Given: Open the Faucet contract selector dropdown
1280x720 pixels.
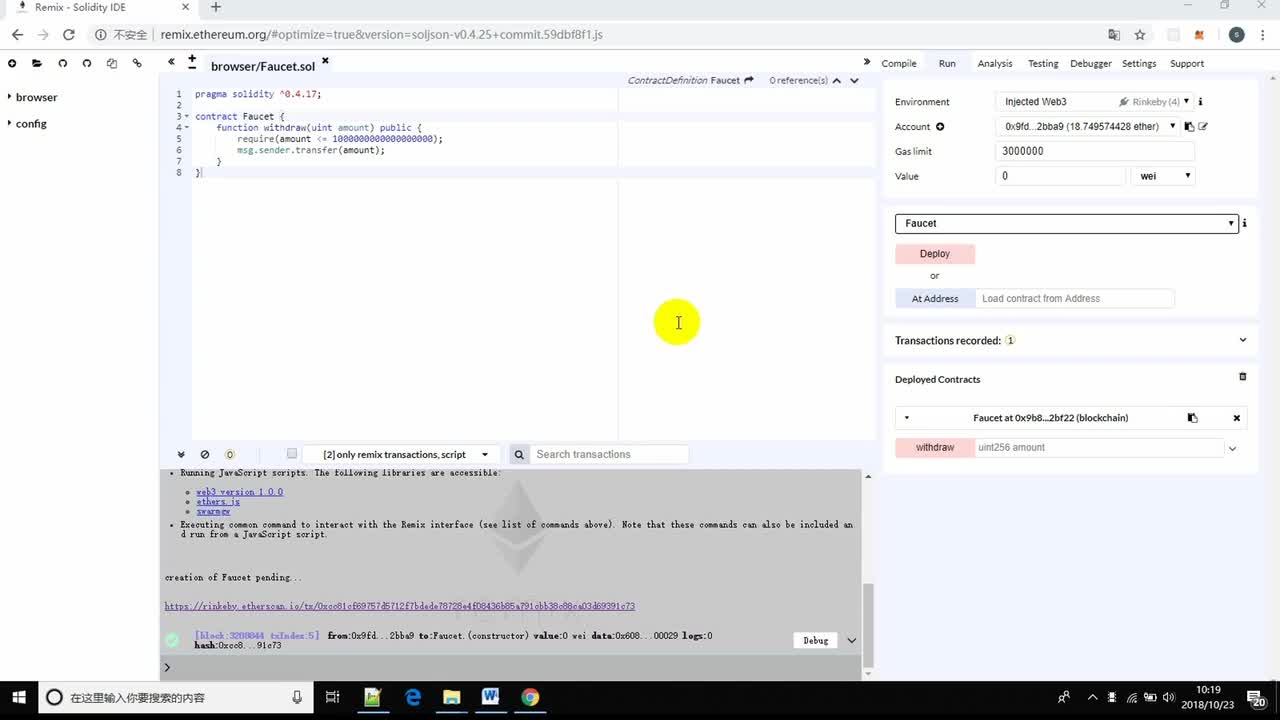Looking at the screenshot, I should click(x=1066, y=223).
